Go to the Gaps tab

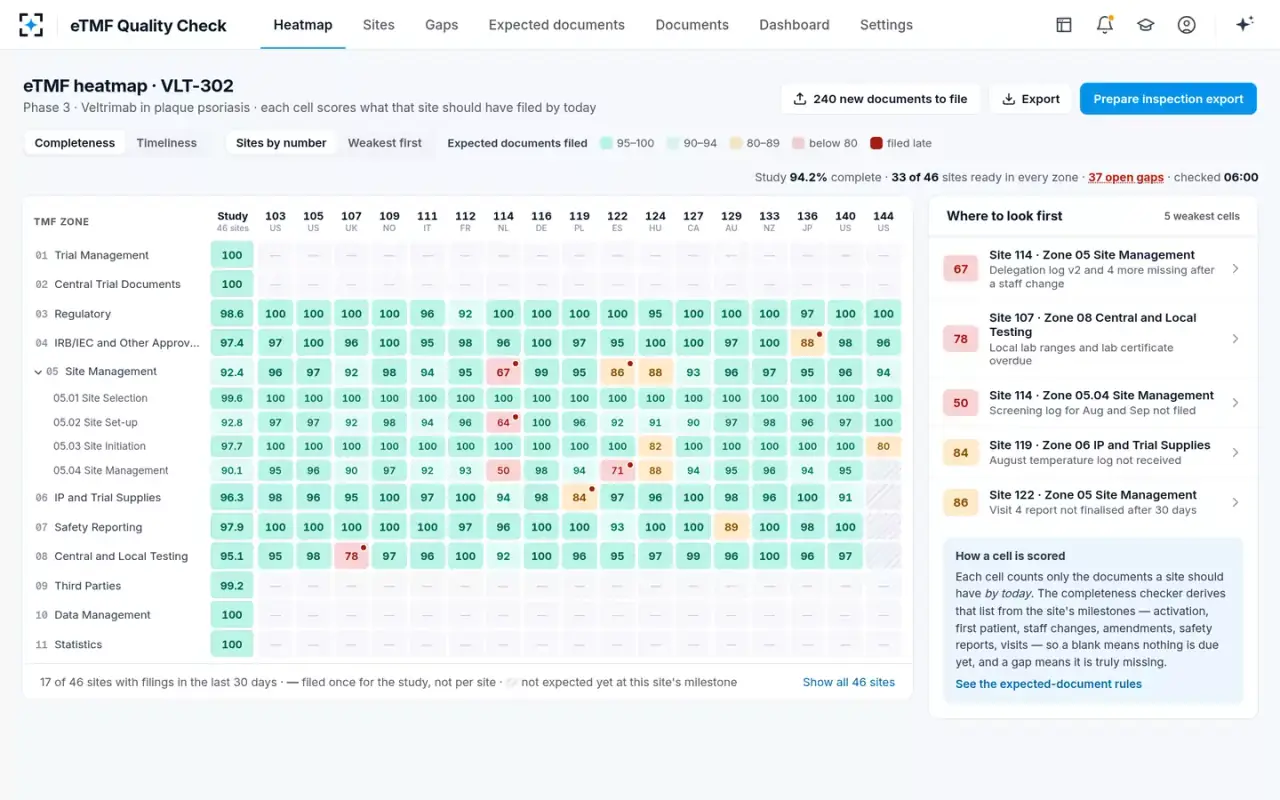click(441, 25)
